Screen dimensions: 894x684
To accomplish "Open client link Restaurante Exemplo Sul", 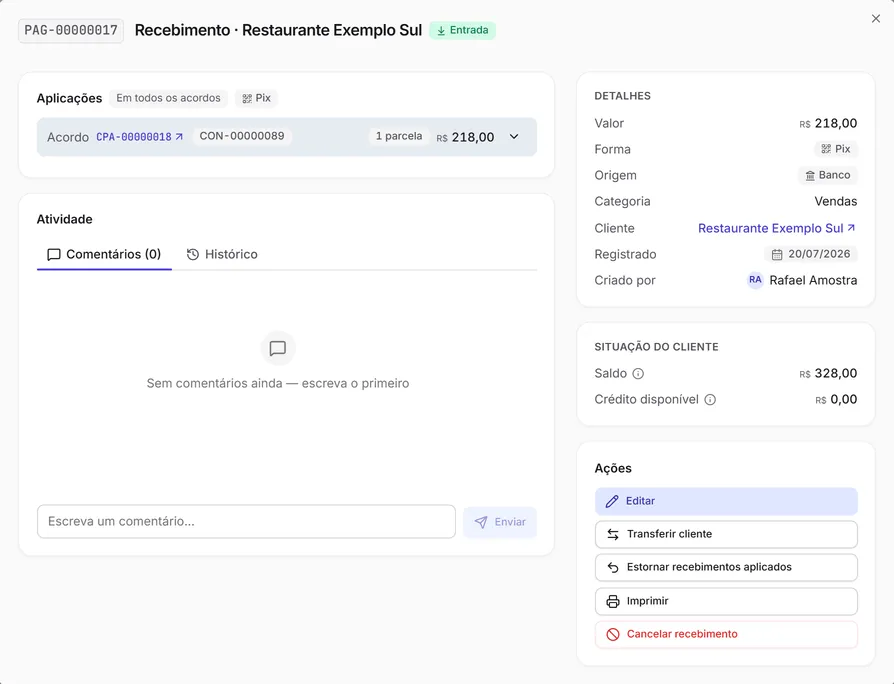I will pos(777,228).
